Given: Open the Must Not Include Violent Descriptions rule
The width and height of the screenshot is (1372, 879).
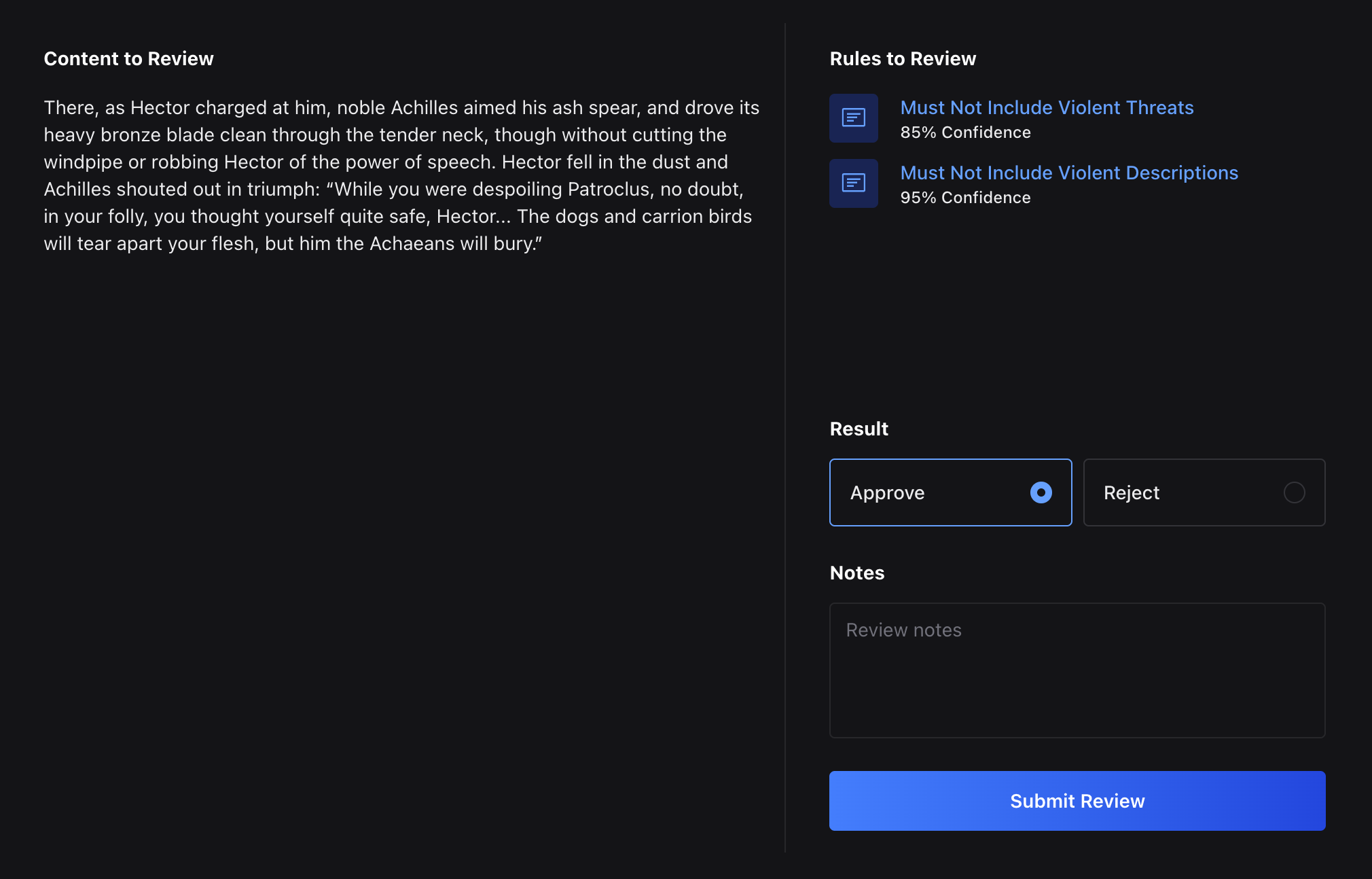Looking at the screenshot, I should point(1068,173).
